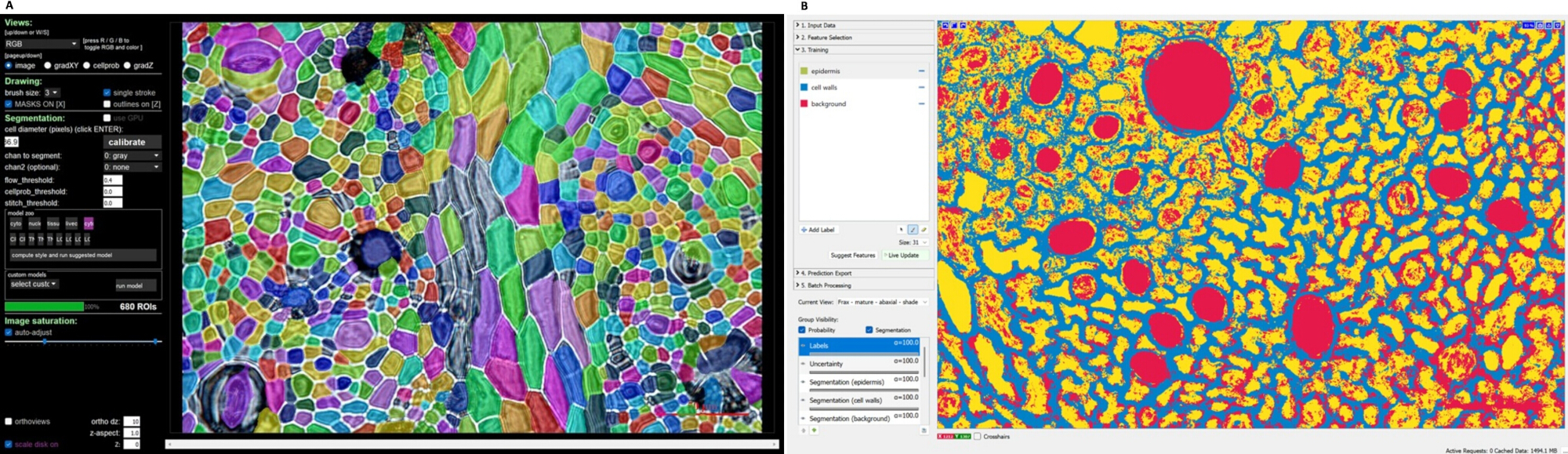This screenshot has height=454, width=1568.
Task: Click the Add Label plus icon
Action: coord(804,230)
